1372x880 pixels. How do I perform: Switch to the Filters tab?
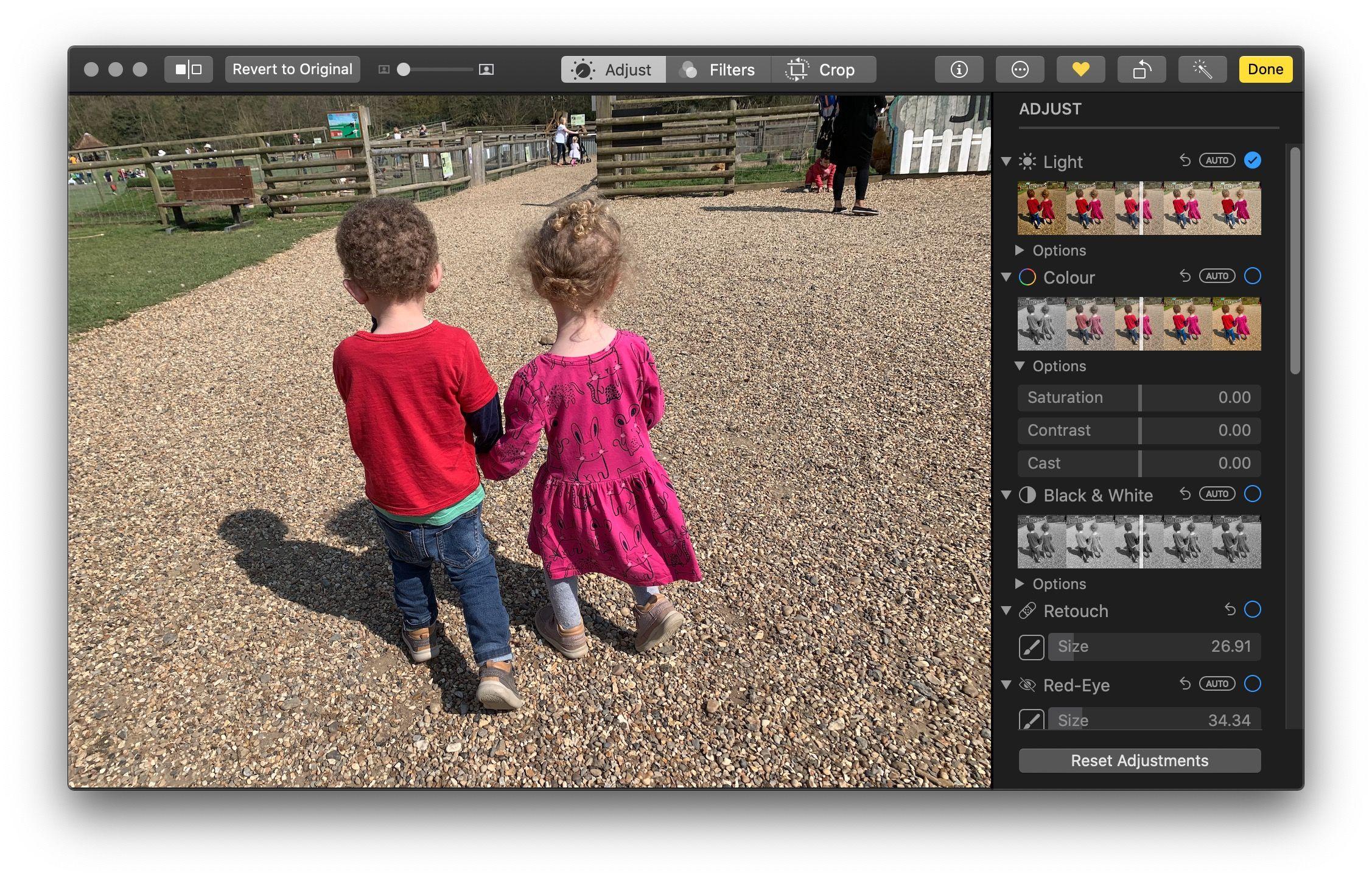click(718, 70)
